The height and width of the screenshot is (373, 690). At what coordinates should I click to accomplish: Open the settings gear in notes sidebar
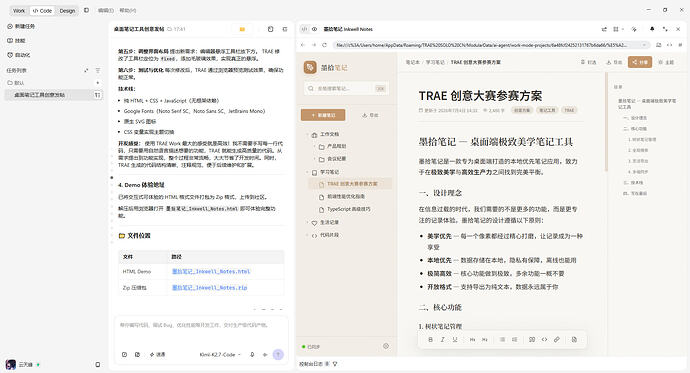click(386, 346)
